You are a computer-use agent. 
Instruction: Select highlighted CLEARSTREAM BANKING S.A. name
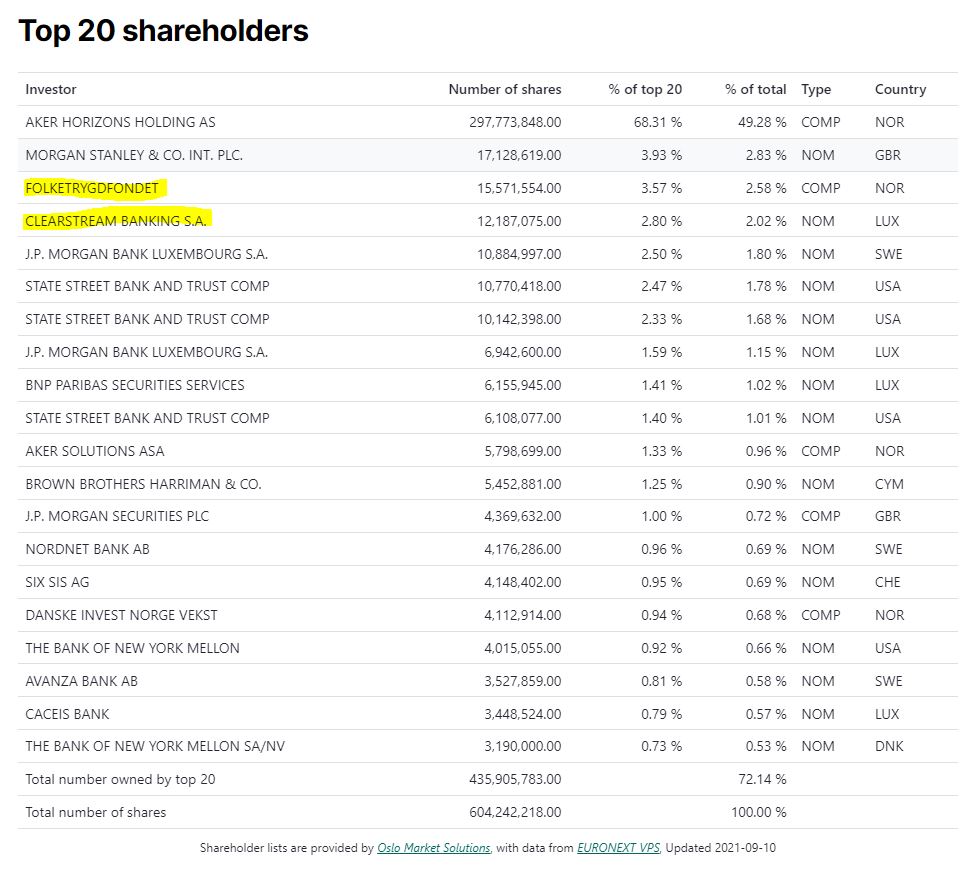click(116, 221)
